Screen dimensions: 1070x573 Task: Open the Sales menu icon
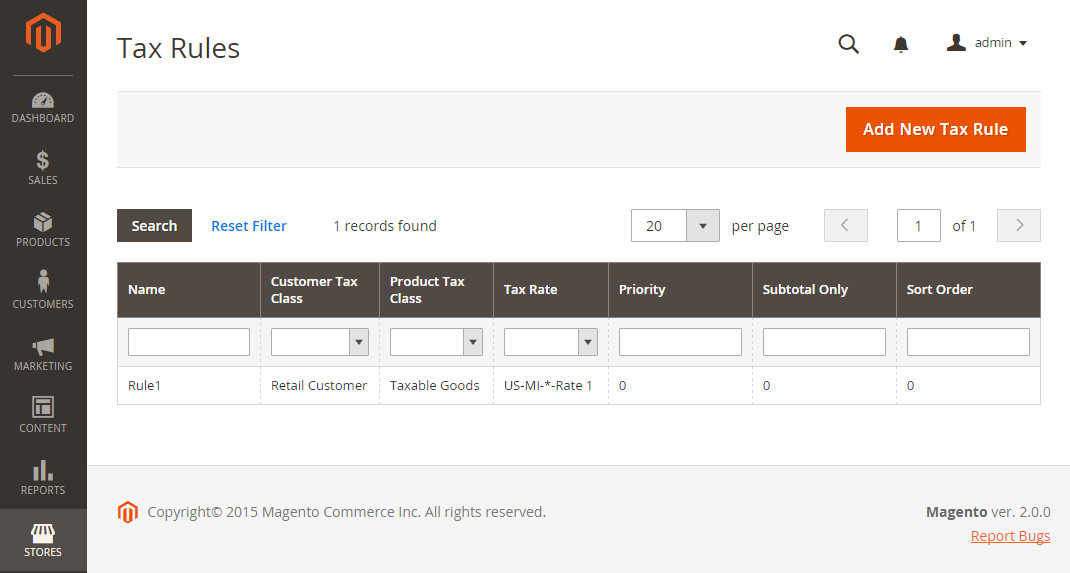click(43, 160)
